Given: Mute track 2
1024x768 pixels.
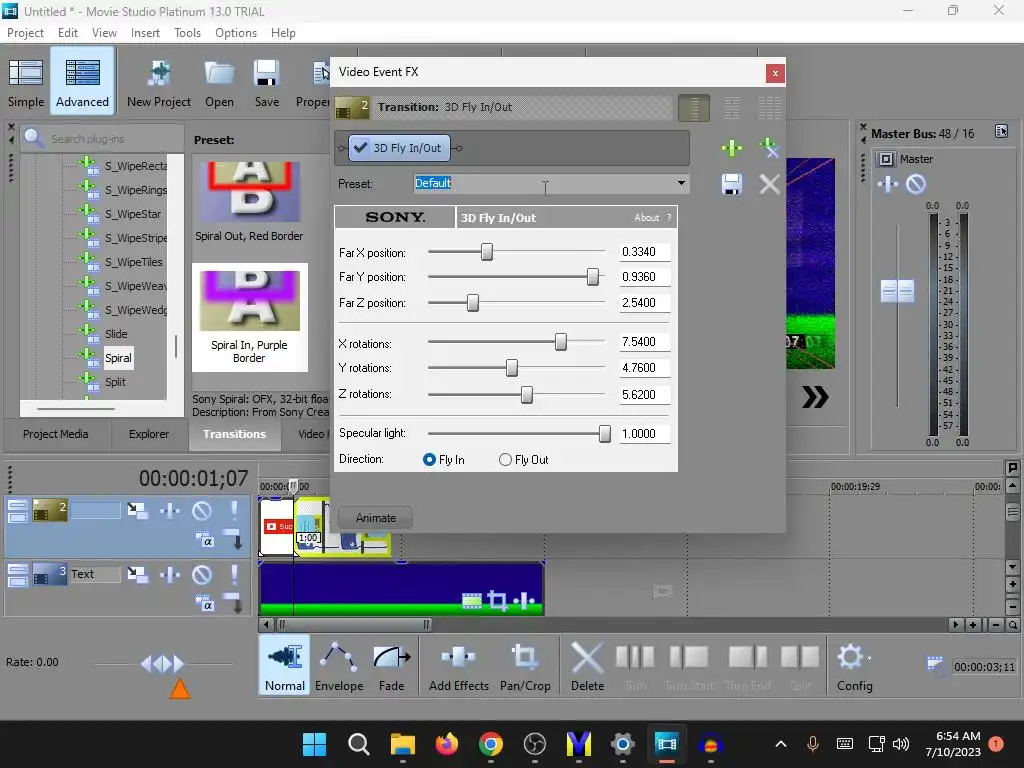Looking at the screenshot, I should tap(202, 510).
